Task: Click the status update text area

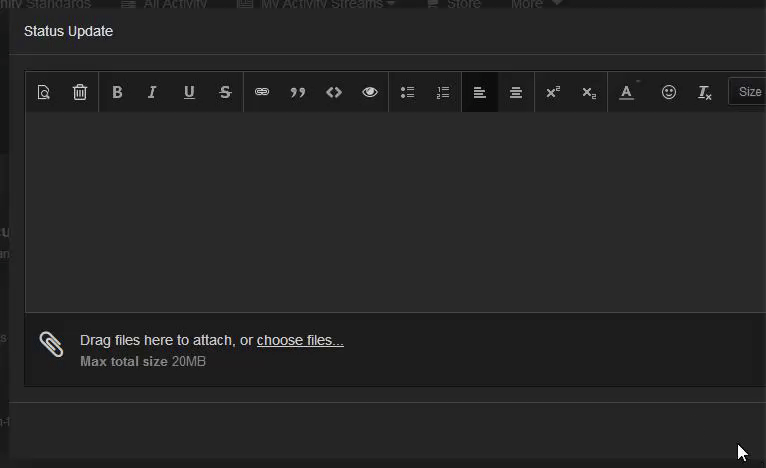Action: click(396, 212)
